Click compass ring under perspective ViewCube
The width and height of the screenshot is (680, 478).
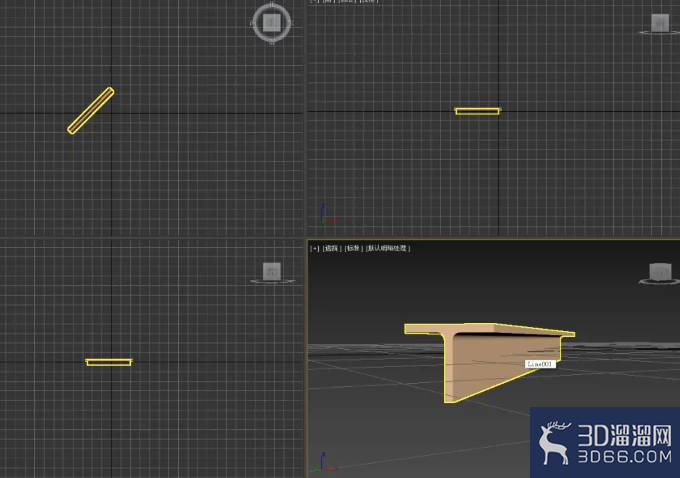[x=660, y=282]
